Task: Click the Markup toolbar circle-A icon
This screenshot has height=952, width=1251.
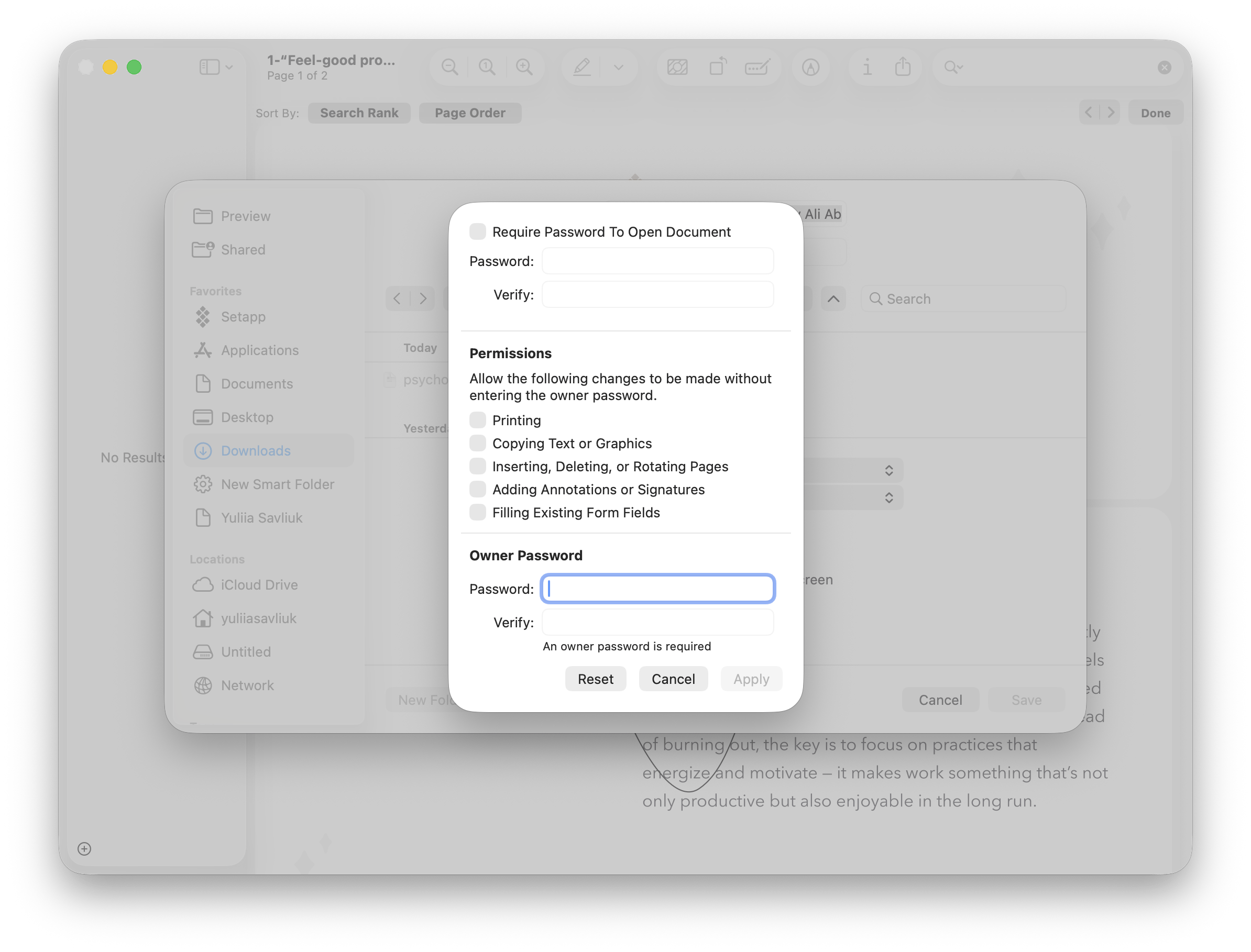Action: click(x=810, y=68)
